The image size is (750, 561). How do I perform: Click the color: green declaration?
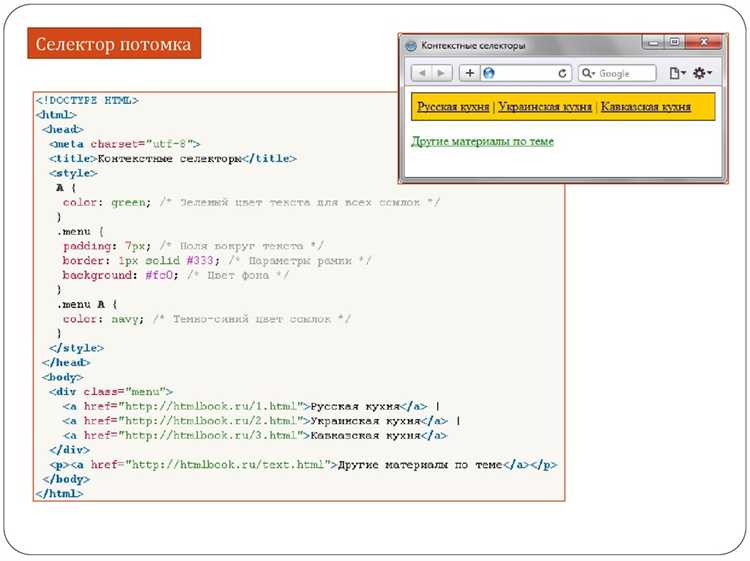tap(107, 203)
